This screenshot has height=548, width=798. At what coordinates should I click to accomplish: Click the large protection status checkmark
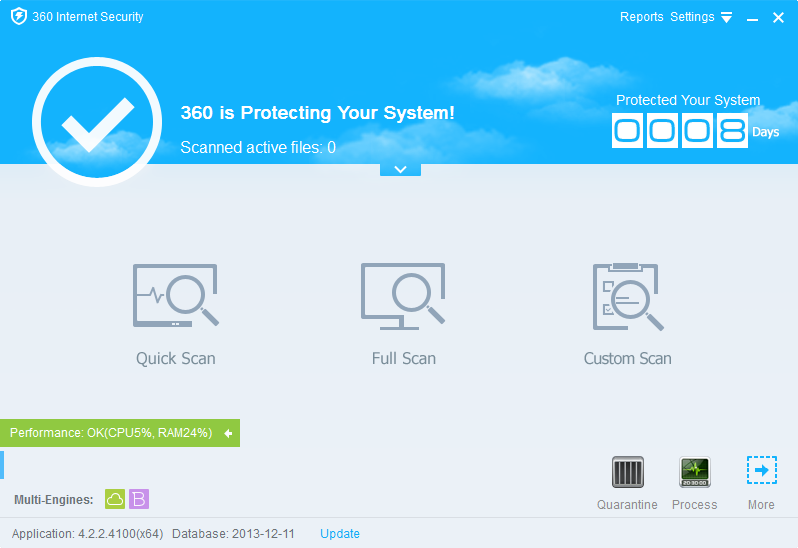[x=97, y=122]
